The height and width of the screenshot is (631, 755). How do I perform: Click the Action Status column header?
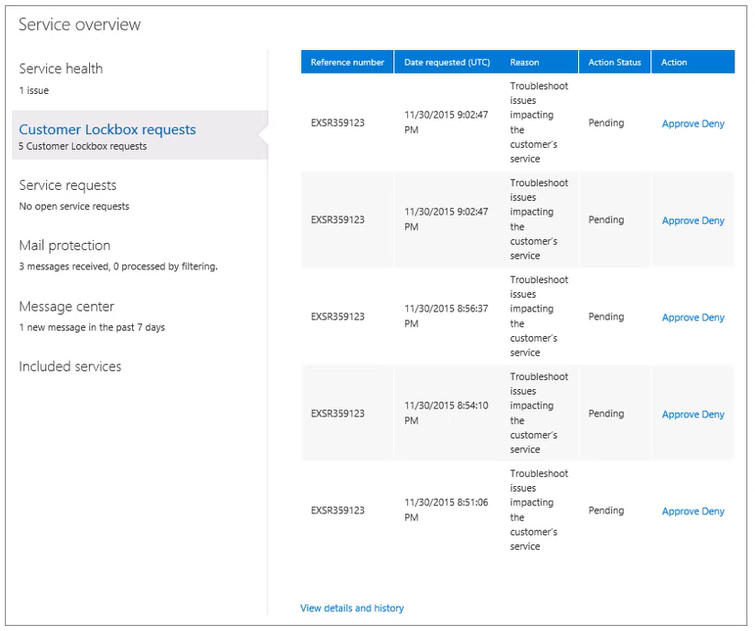click(615, 62)
